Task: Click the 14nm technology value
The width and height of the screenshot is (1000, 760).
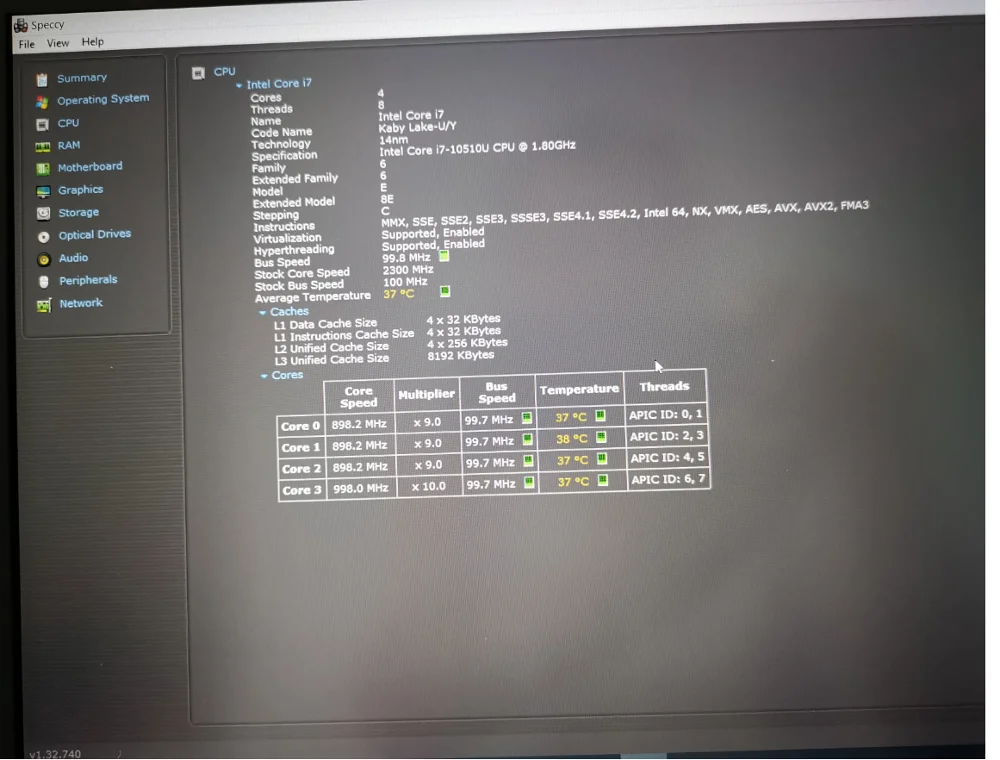Action: tap(393, 140)
